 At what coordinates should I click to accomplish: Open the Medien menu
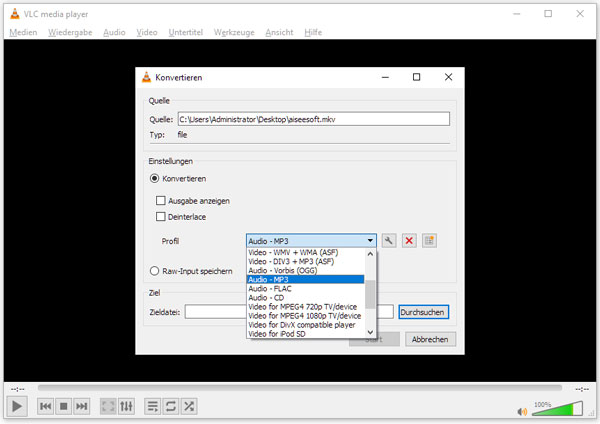(x=23, y=32)
